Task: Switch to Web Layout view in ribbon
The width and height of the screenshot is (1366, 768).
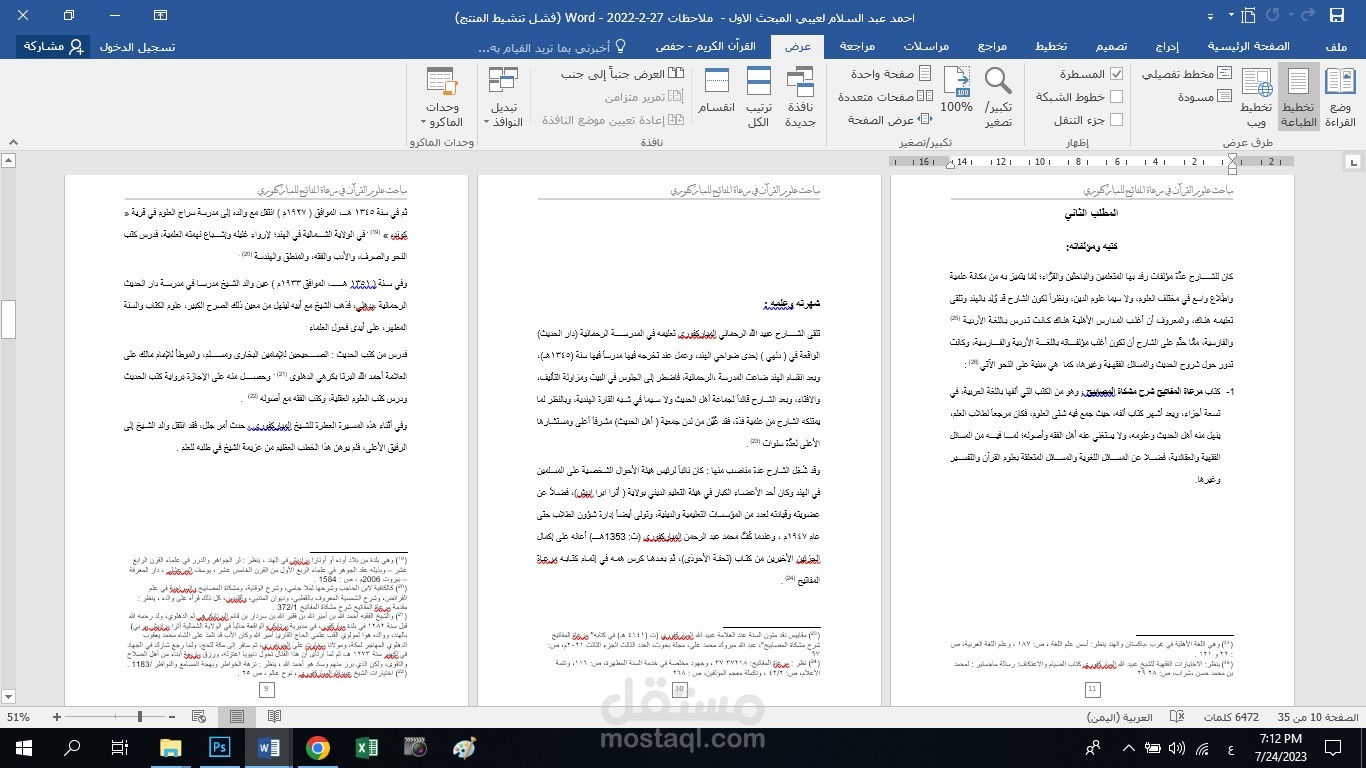Action: coord(1255,98)
